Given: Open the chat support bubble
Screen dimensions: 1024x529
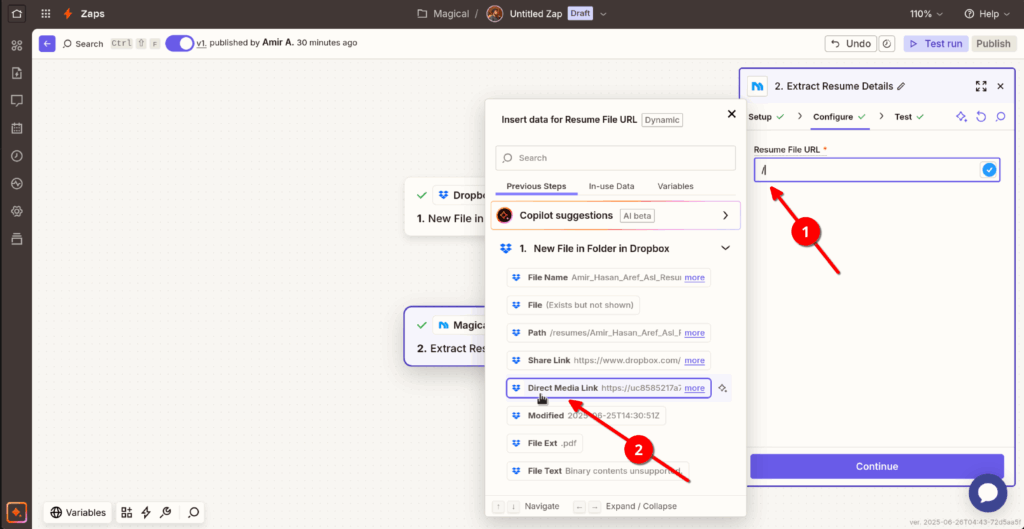Looking at the screenshot, I should (987, 493).
